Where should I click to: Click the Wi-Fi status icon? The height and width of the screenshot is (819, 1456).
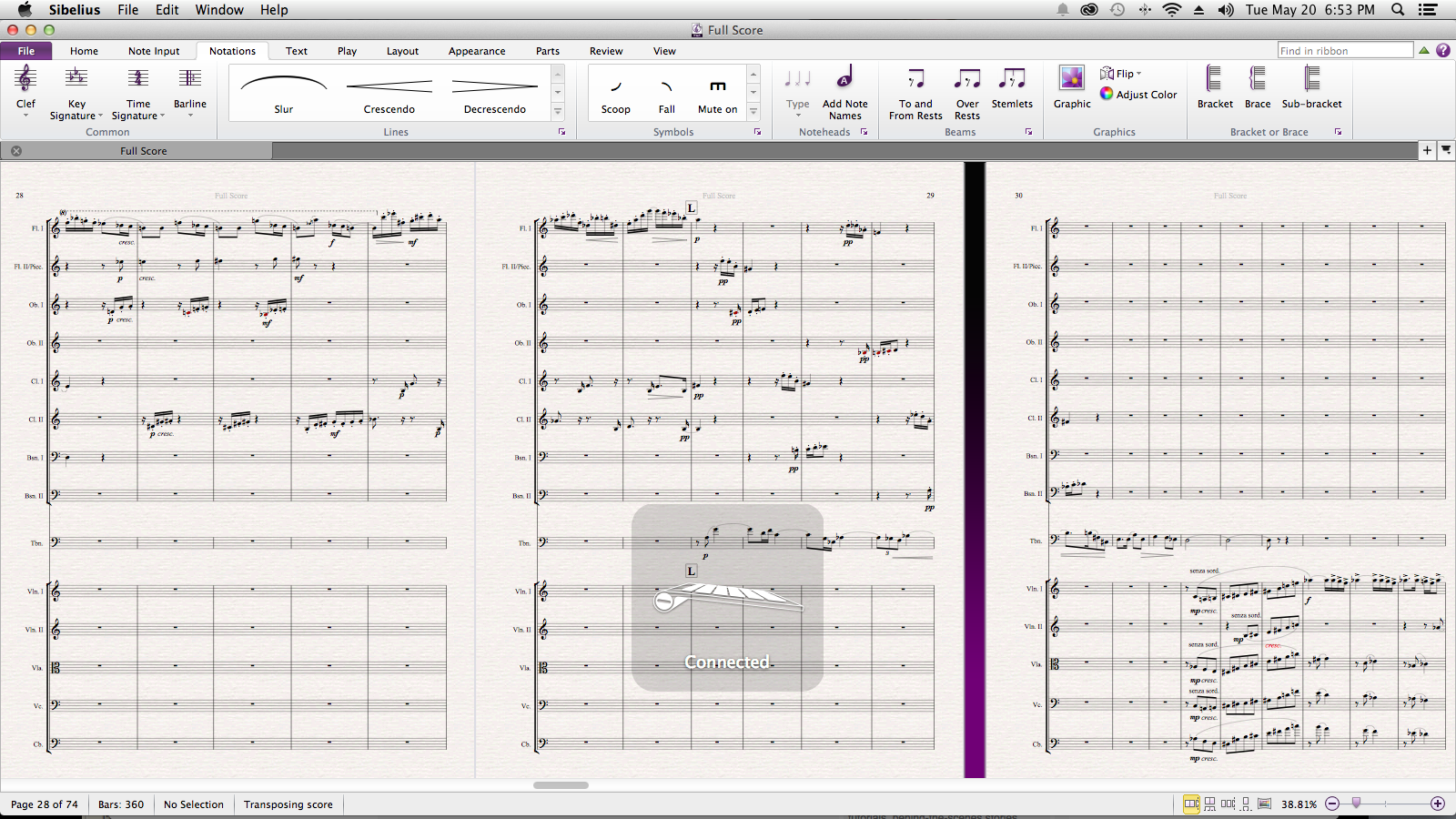tap(1172, 10)
